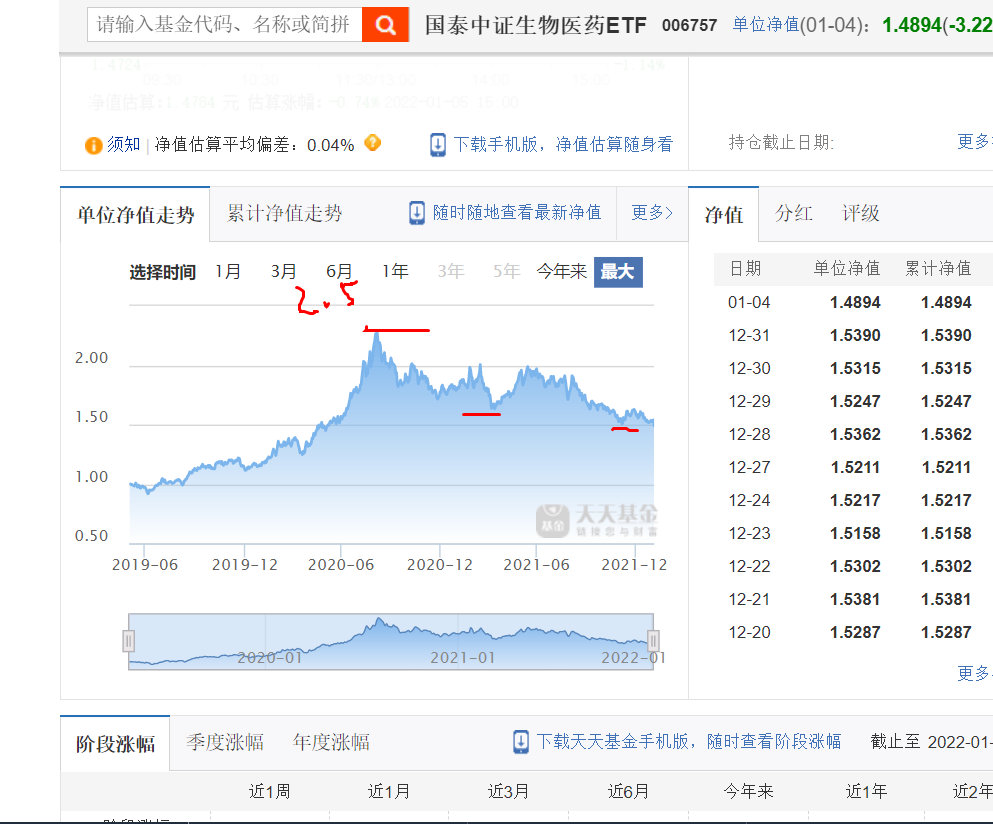Screen dimensions: 993x824
Task: Click 1.5211 unit value for 12-27
Action: 855,467
